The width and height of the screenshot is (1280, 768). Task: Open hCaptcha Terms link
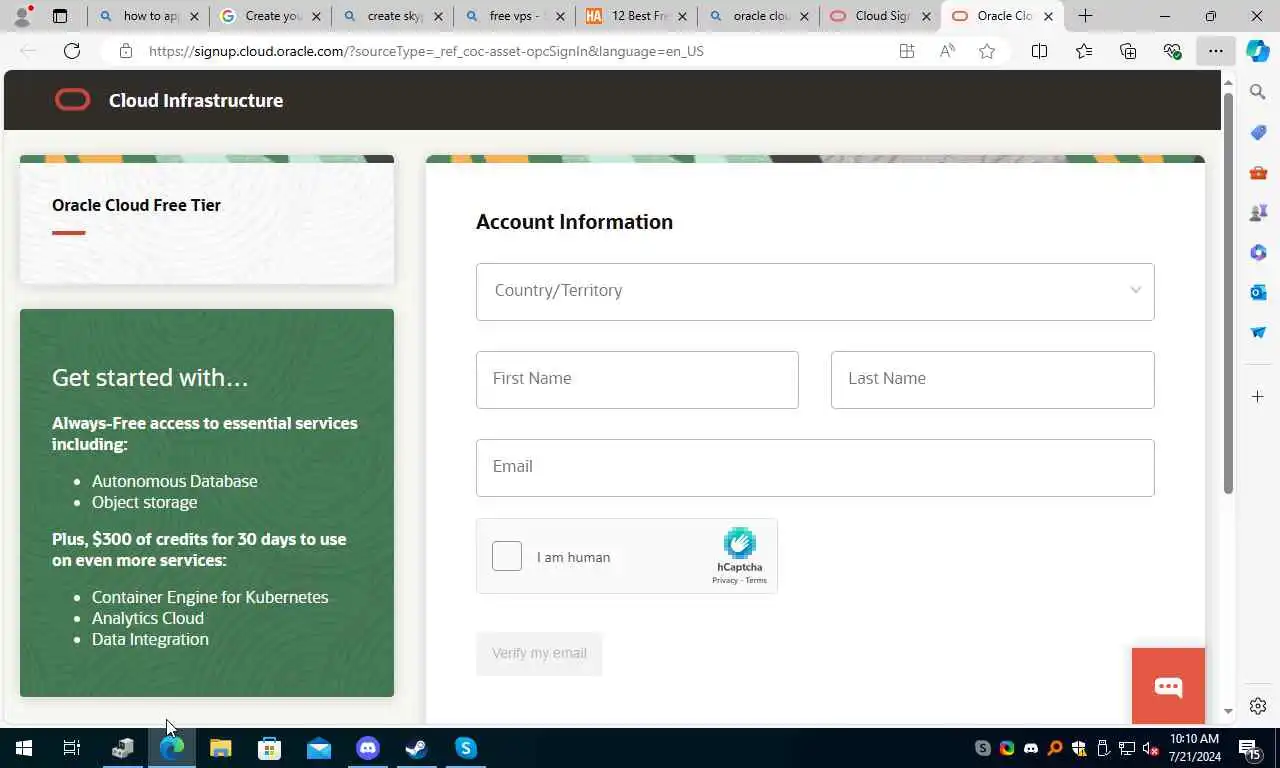click(x=756, y=580)
